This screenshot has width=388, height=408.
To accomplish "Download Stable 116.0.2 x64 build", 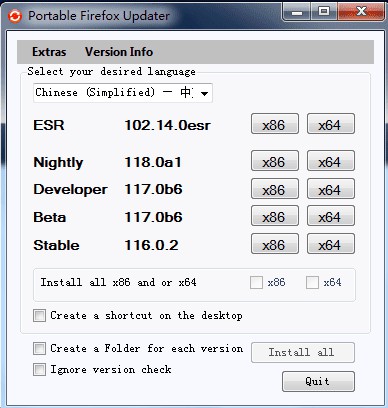I will click(331, 244).
